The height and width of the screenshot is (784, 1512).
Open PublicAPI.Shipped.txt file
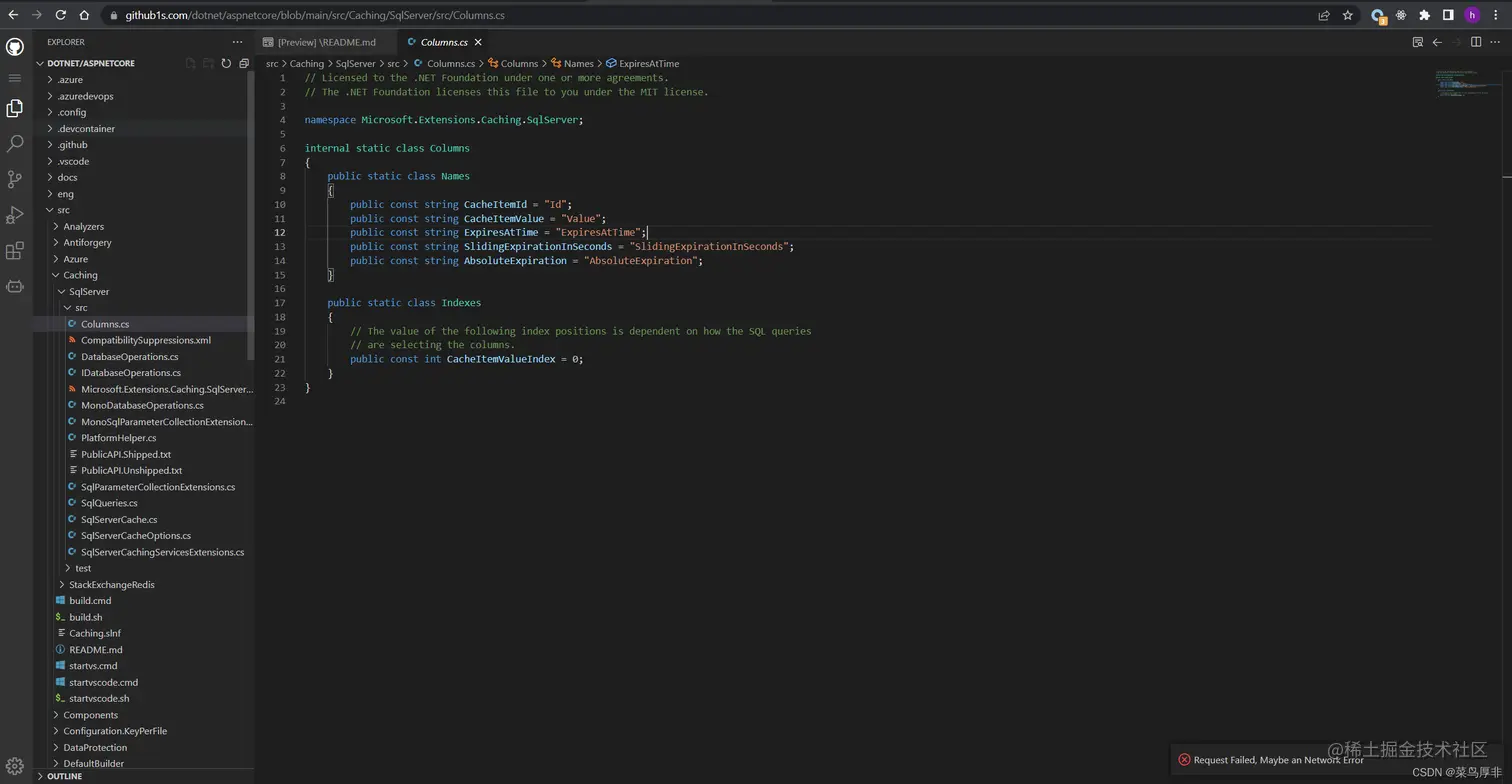[126, 454]
